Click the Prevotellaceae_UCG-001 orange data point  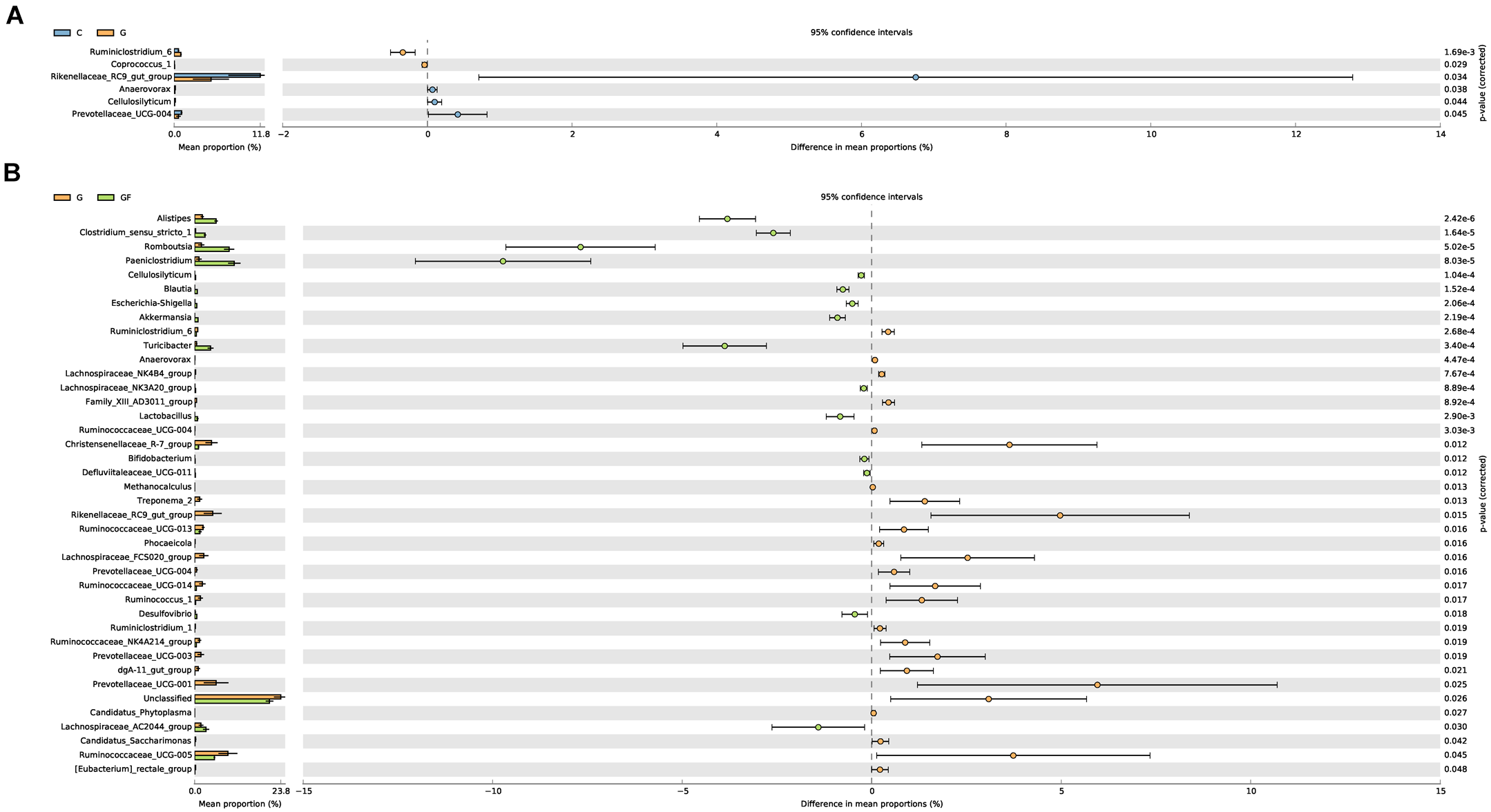pos(1097,685)
